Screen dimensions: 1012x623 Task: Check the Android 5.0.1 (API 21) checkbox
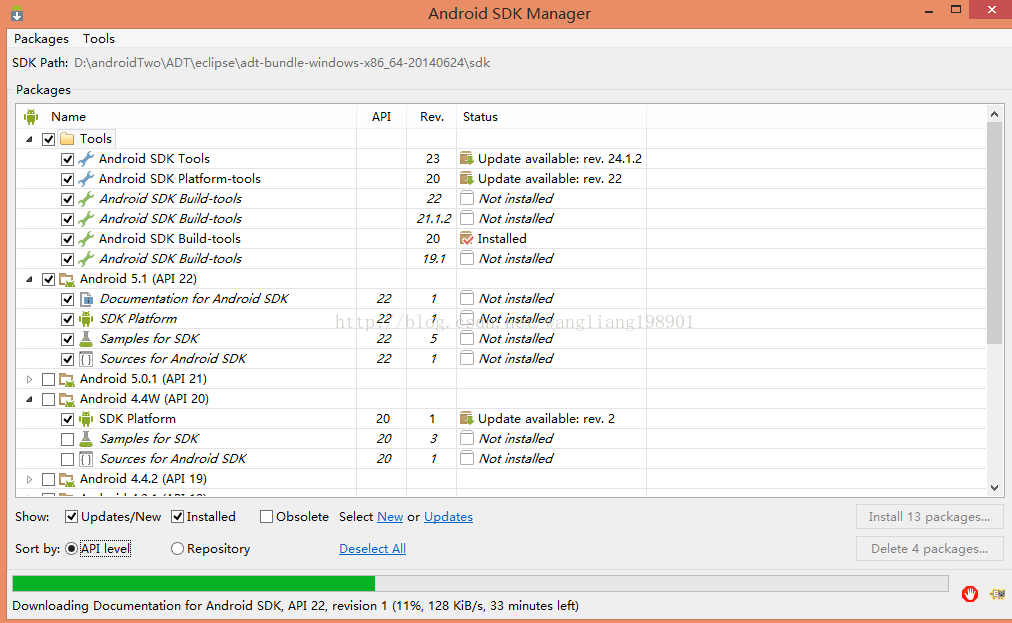pyautogui.click(x=48, y=379)
